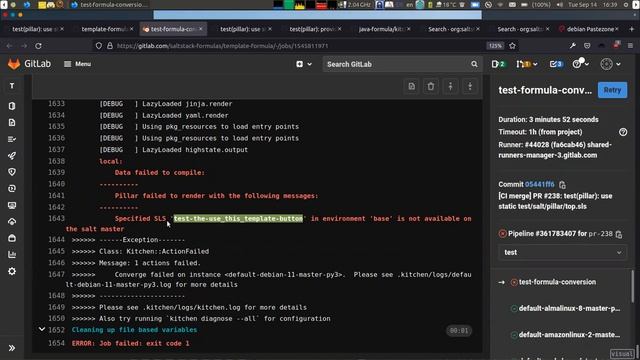Open the pr-238 branch link
This screenshot has width=640, height=360.
tap(600, 234)
